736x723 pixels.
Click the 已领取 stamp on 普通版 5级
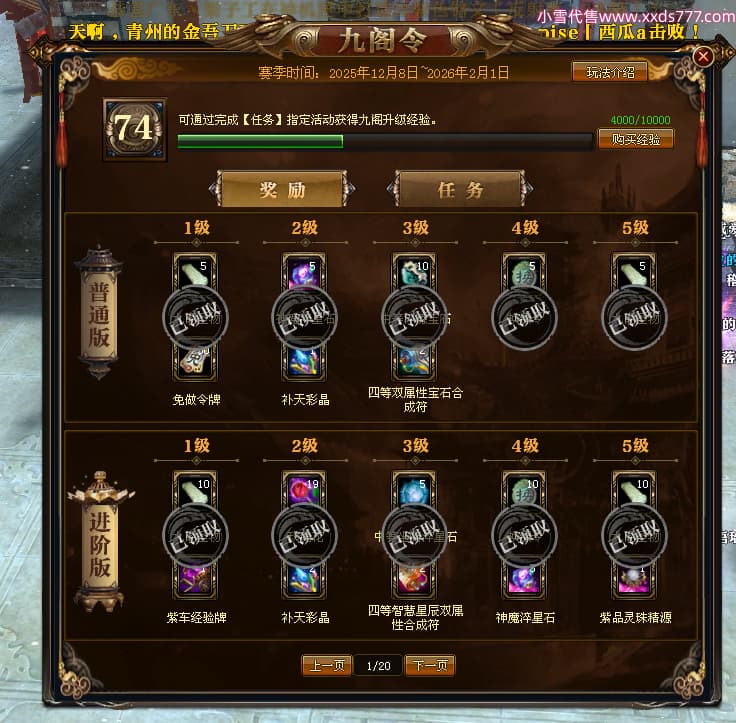point(634,318)
